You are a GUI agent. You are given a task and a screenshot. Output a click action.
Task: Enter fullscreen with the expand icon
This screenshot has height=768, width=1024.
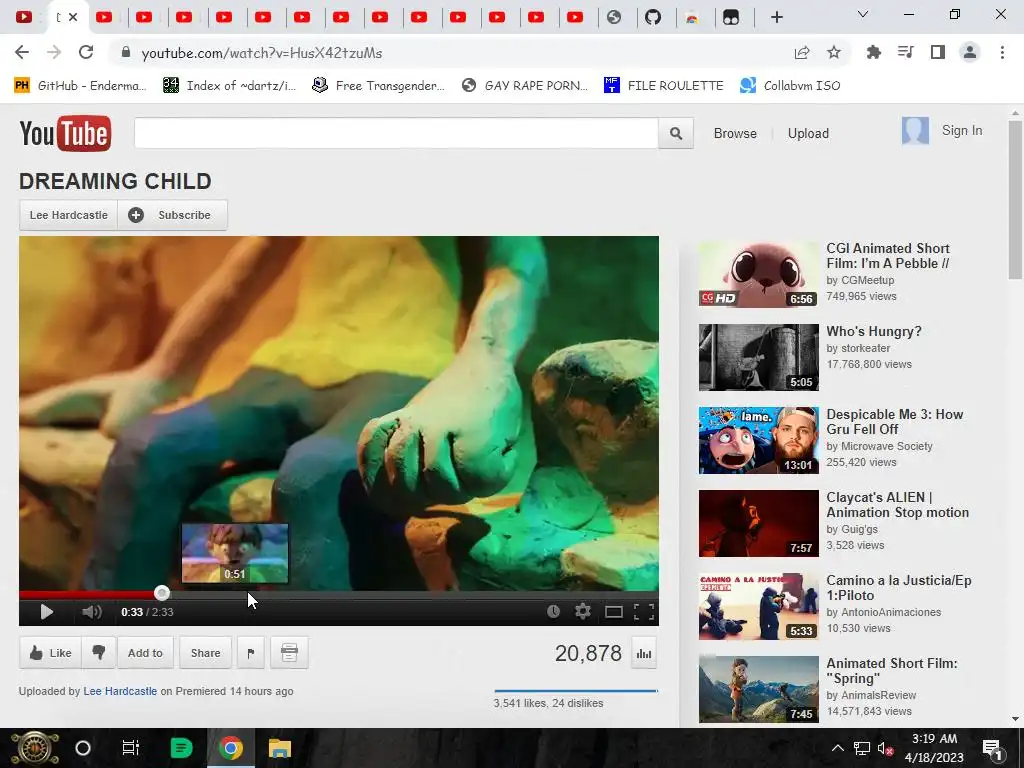pos(644,611)
